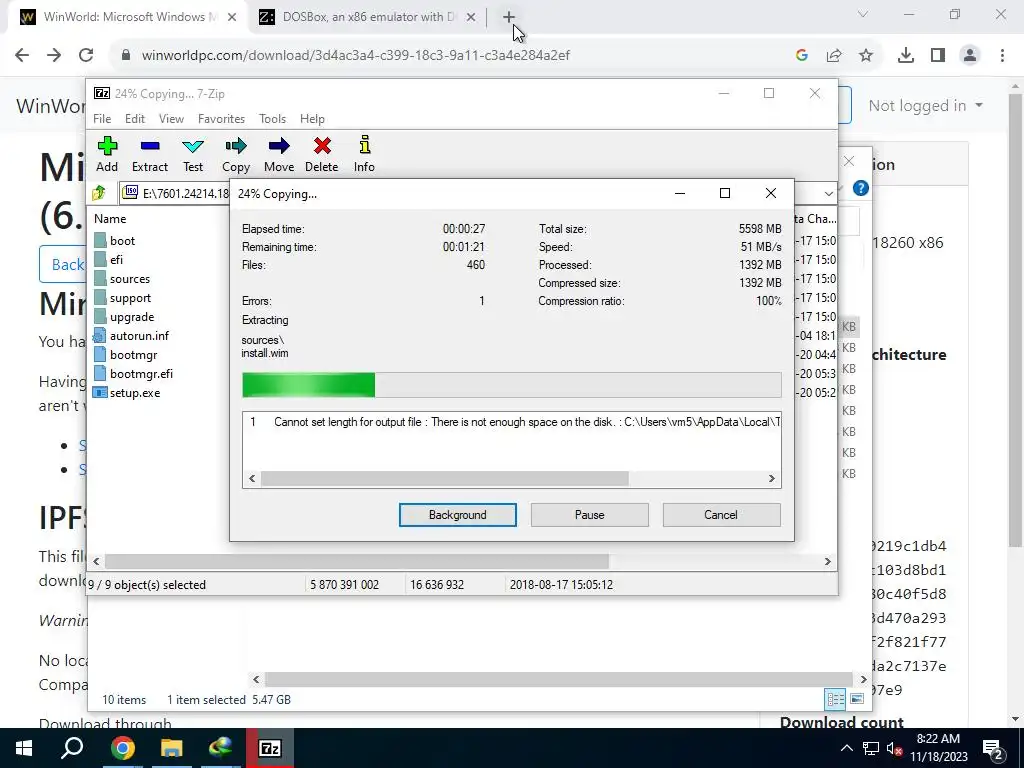This screenshot has height=768, width=1024.
Task: Switch to the WinWorld browser tab
Action: coord(129,17)
